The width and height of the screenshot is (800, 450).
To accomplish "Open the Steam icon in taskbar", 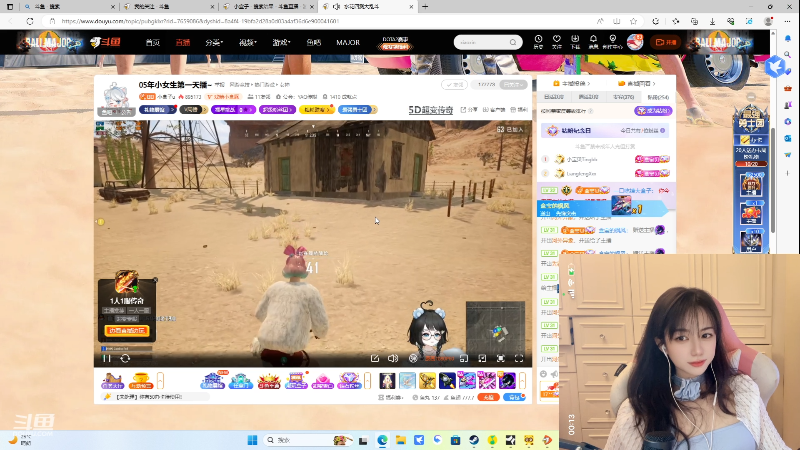I will point(474,440).
